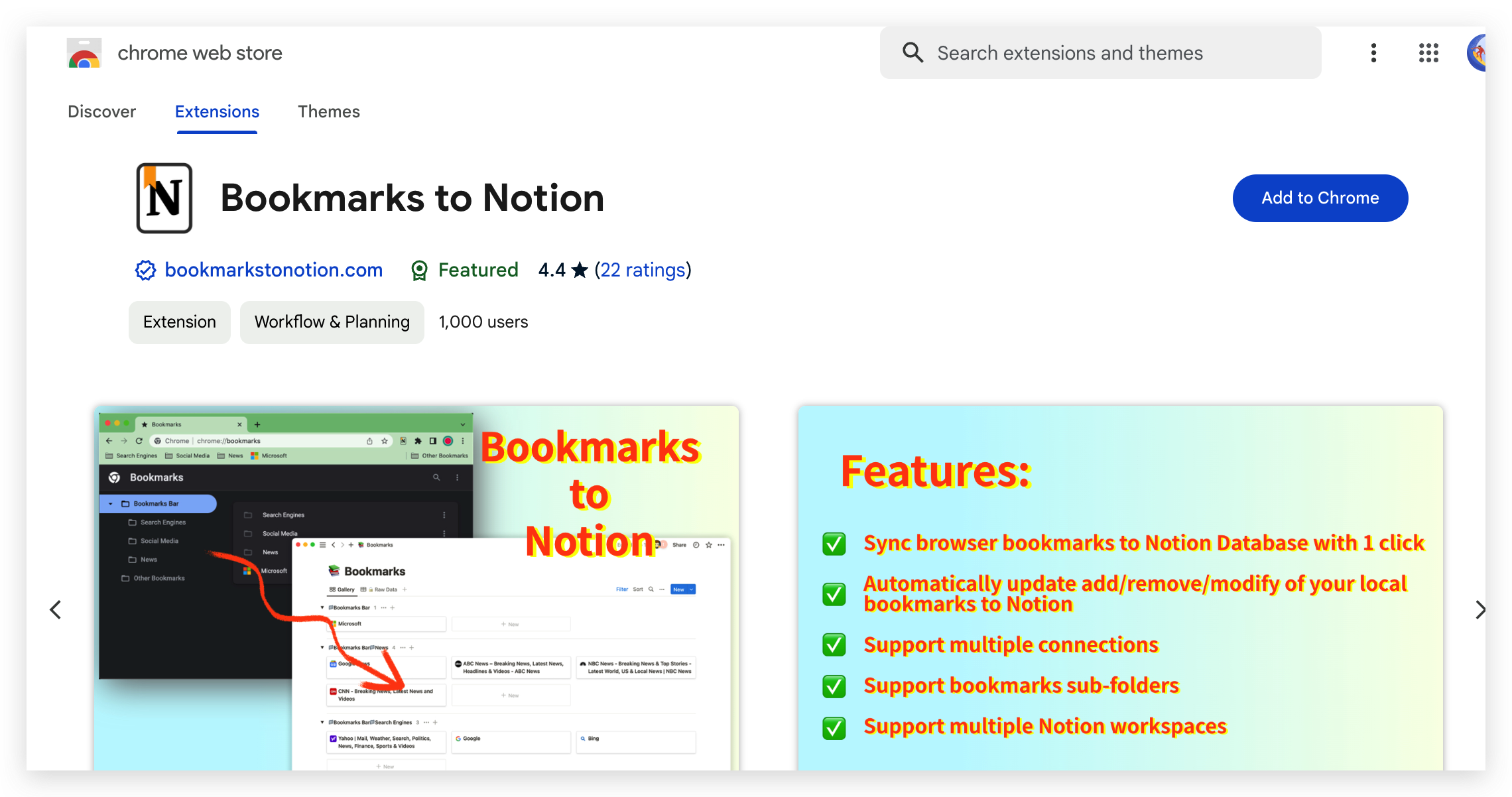Go back with the left carousel arrow
1512x797 pixels.
56,609
